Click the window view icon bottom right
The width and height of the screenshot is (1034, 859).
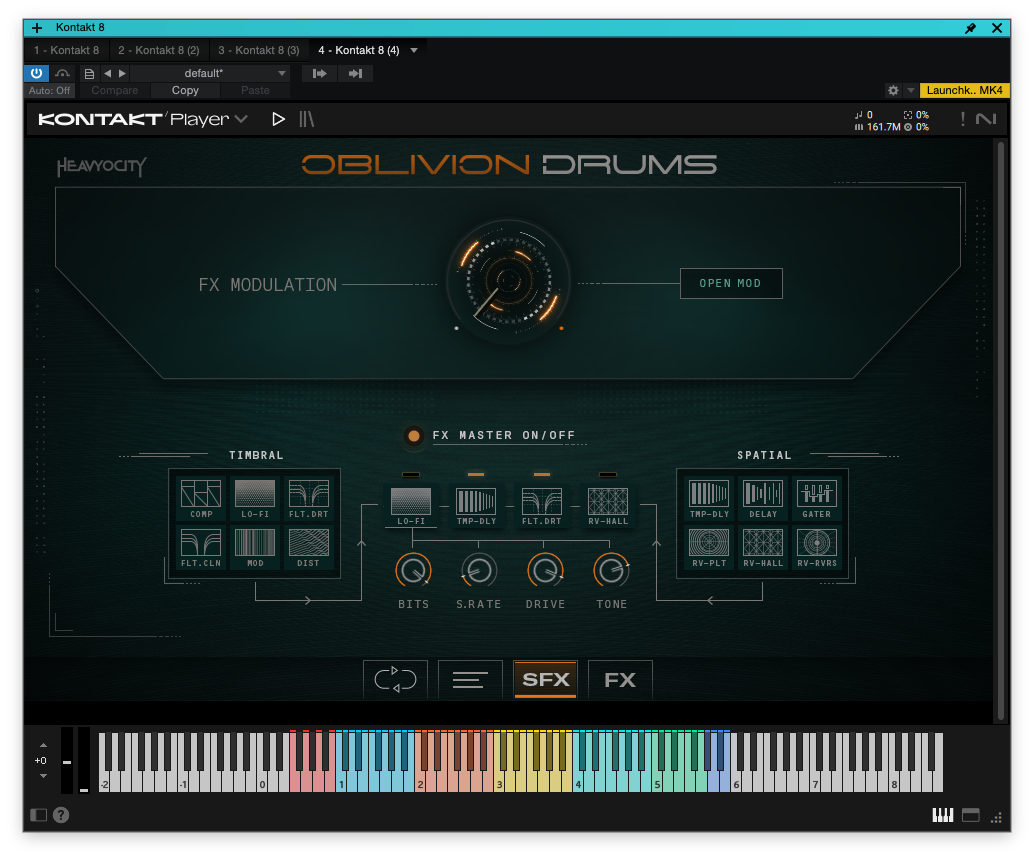(x=971, y=815)
